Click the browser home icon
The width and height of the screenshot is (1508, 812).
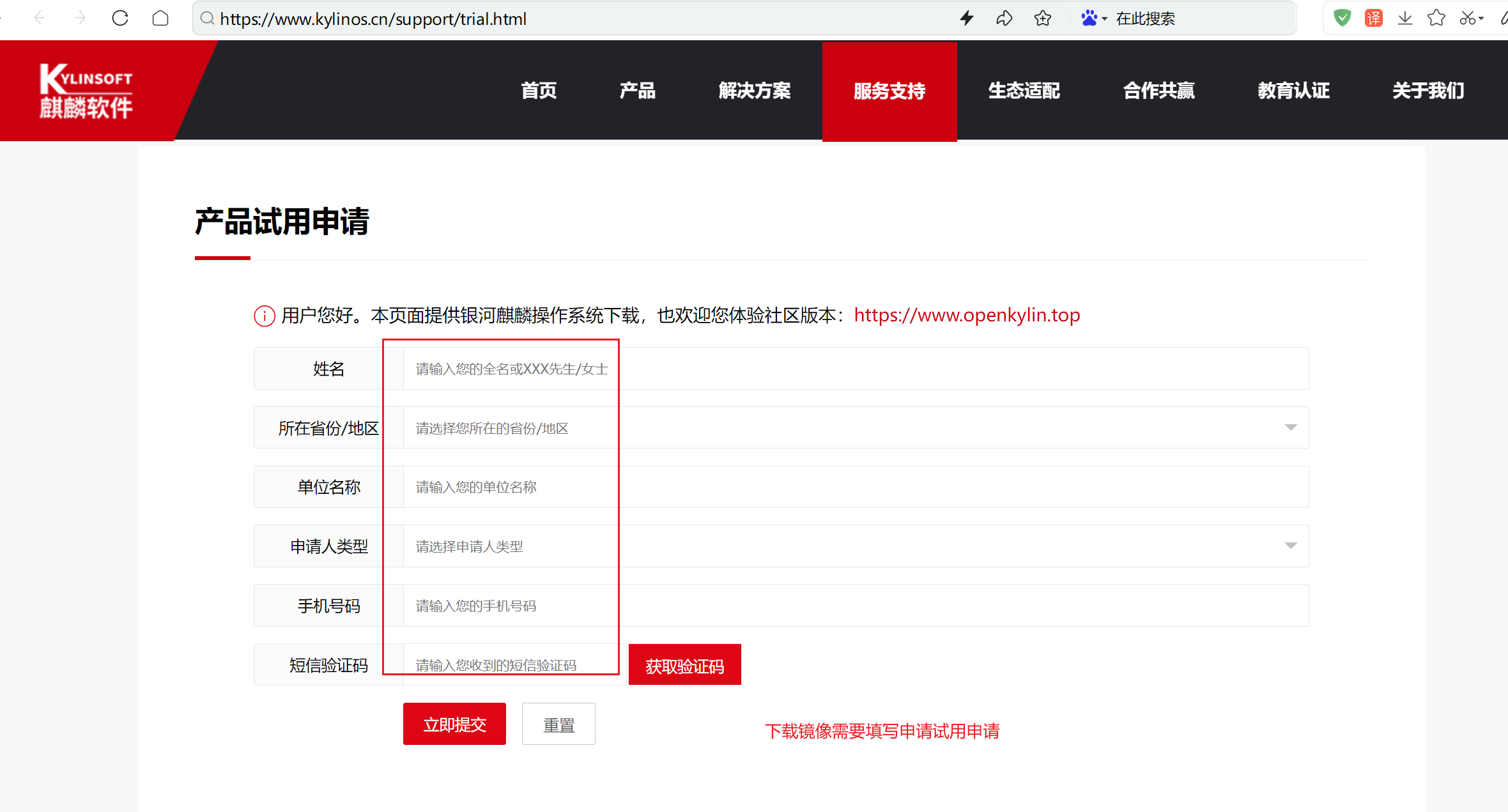[160, 18]
